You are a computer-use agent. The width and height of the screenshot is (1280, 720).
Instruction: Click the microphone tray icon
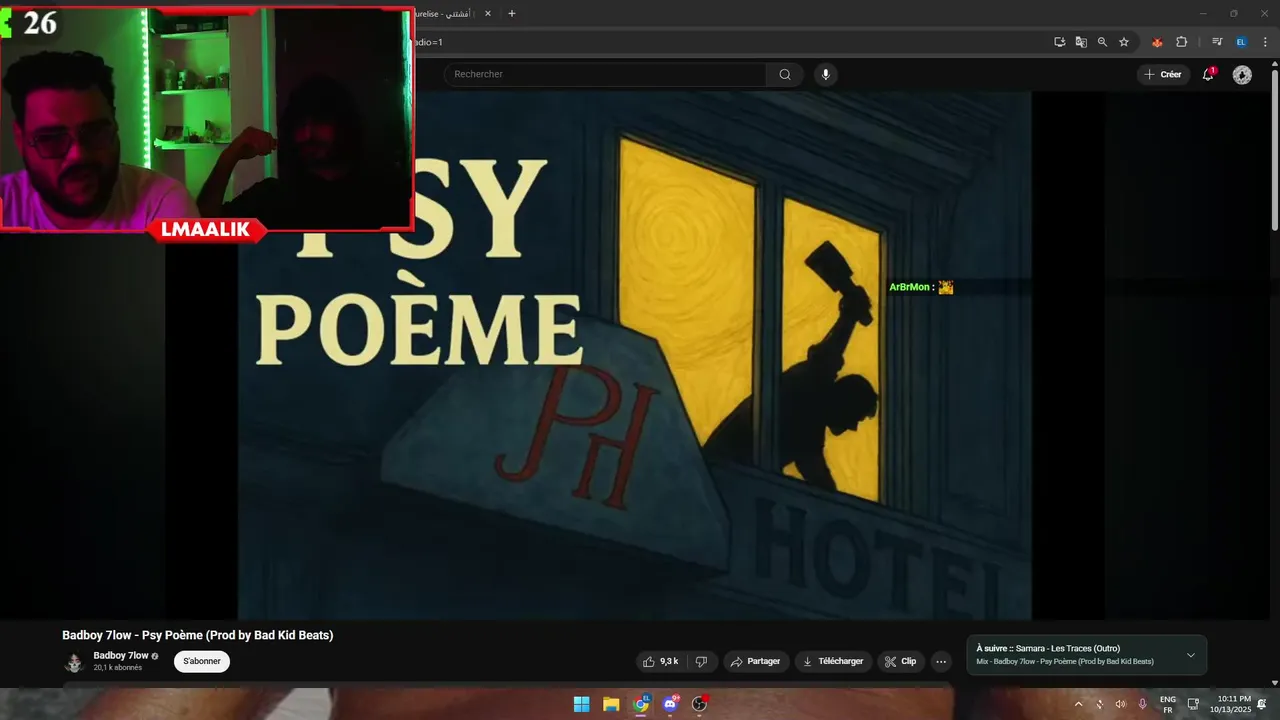[x=1142, y=704]
